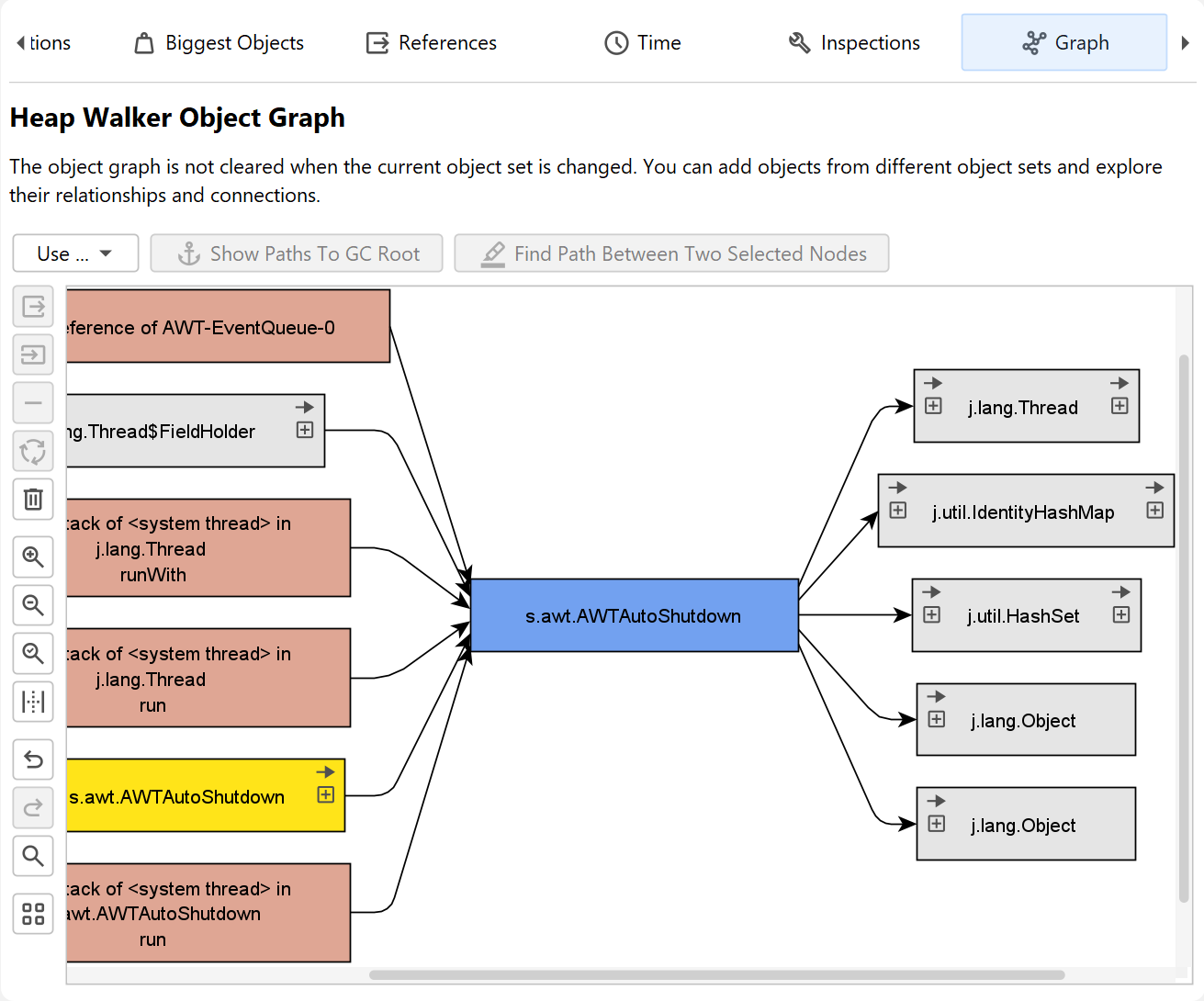Click the vertical dashed lines layout icon
The width and height of the screenshot is (1204, 1001).
pos(33,702)
